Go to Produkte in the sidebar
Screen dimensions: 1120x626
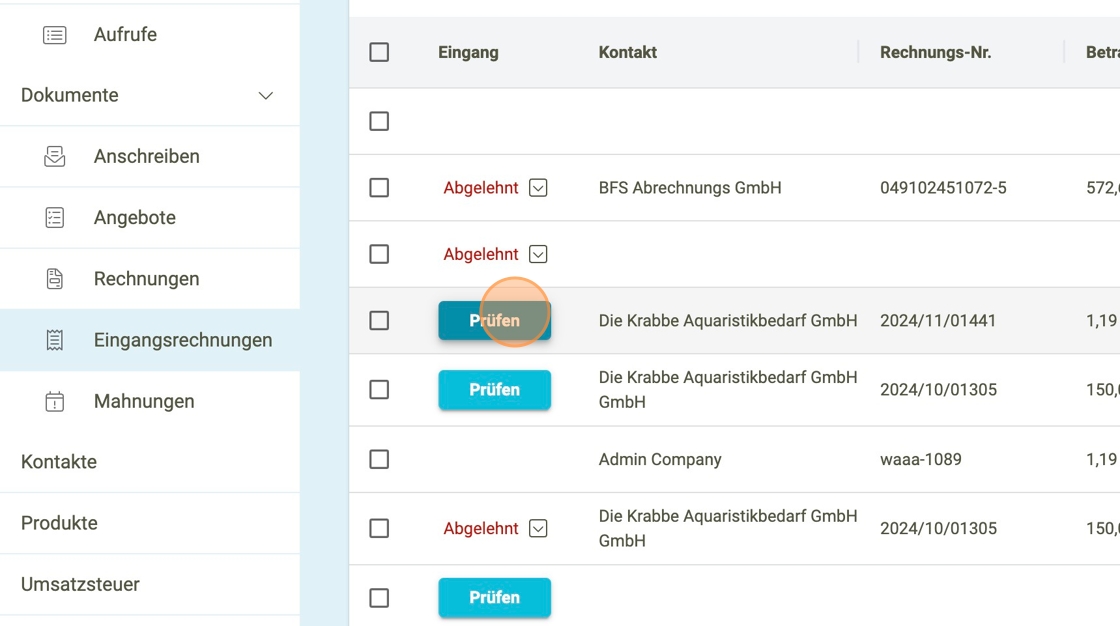59,523
